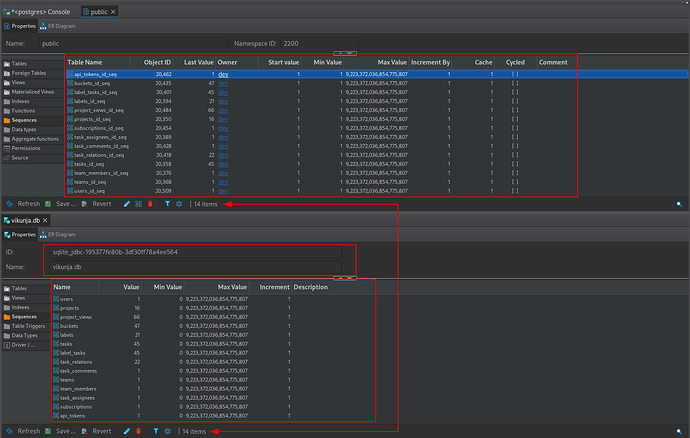
Task: Click the filter funnel in vikunja.db toolbar
Action: [x=156, y=431]
